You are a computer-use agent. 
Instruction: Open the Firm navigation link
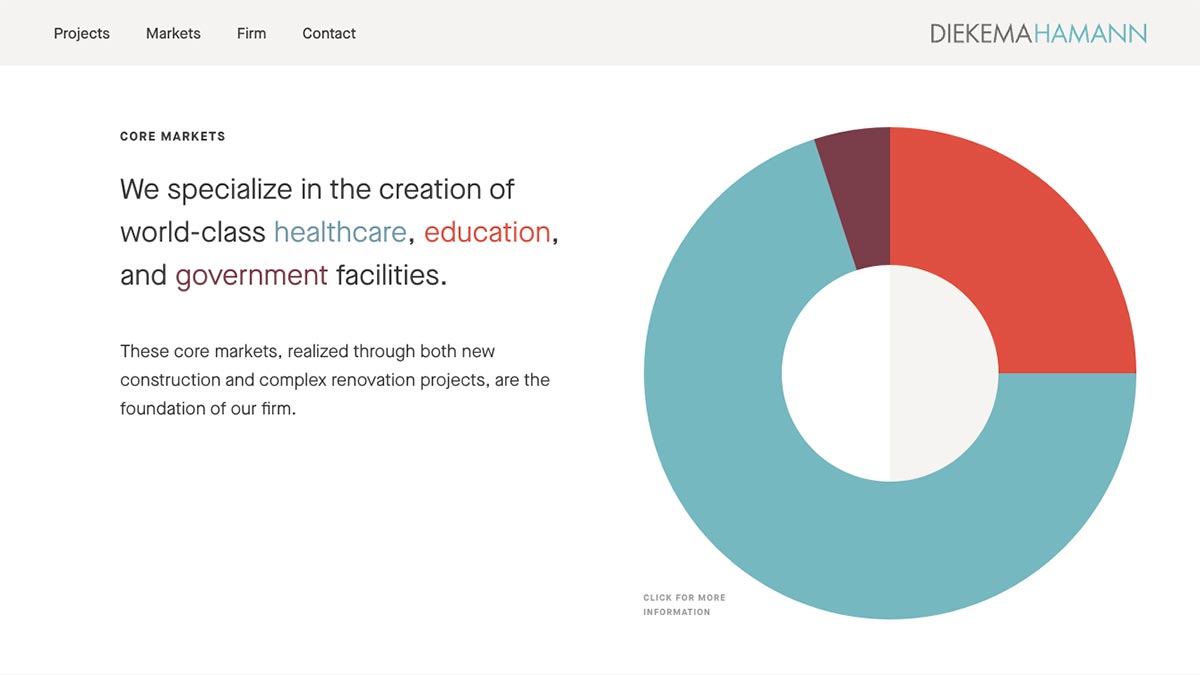click(x=251, y=33)
